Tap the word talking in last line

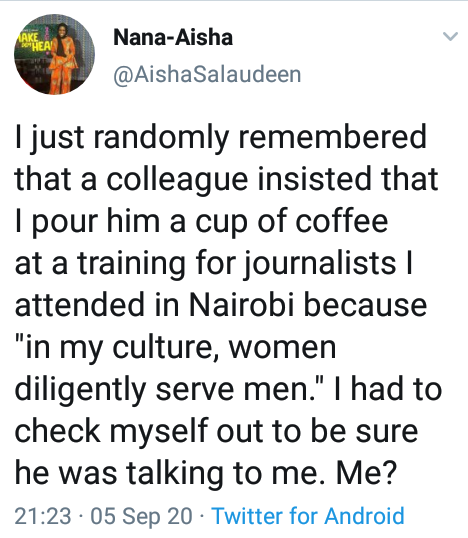(175, 474)
